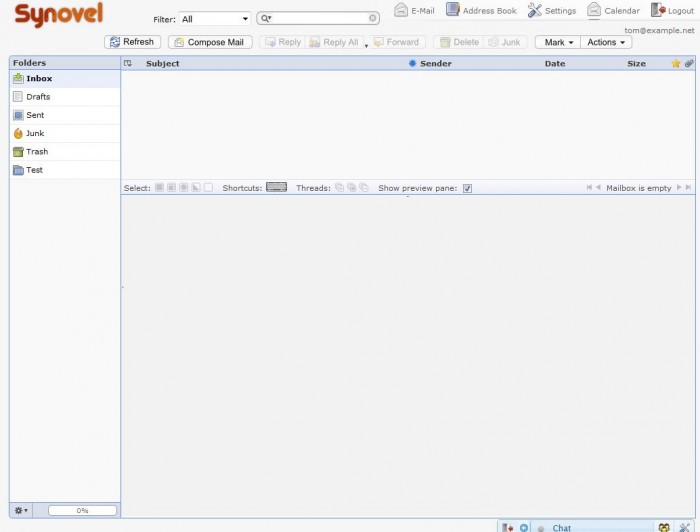Viewport: 700px width, 532px height.
Task: Log out of the webmail
Action: click(672, 10)
